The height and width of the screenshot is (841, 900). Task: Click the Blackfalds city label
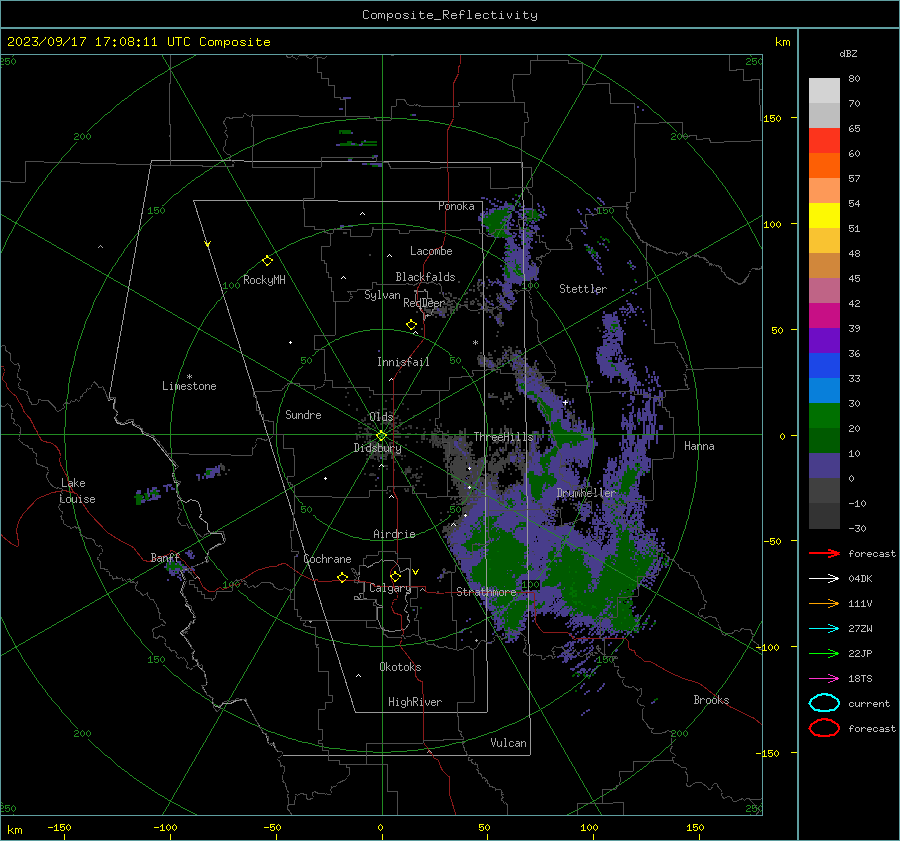coord(425,277)
